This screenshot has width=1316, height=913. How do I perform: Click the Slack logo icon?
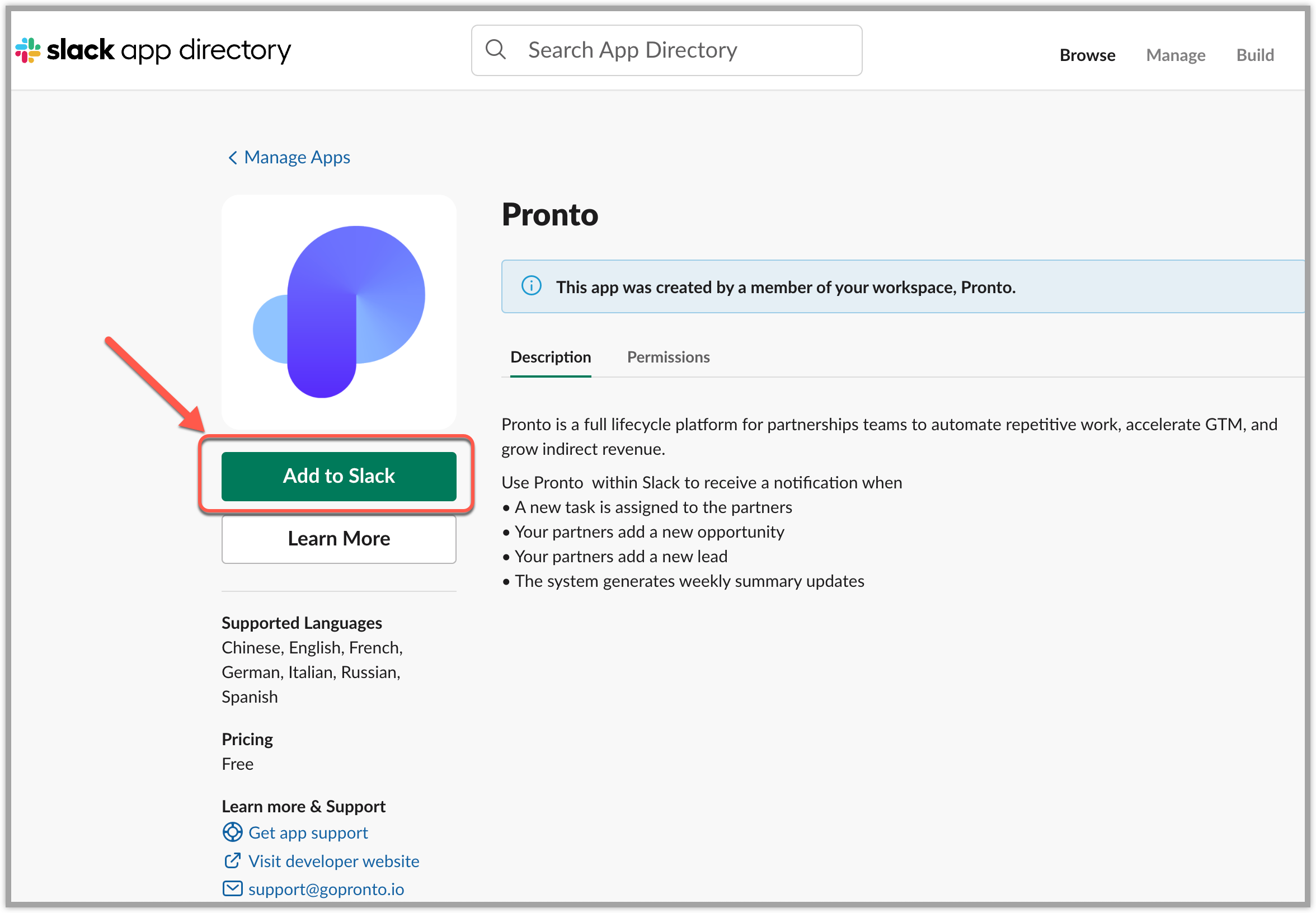point(27,50)
